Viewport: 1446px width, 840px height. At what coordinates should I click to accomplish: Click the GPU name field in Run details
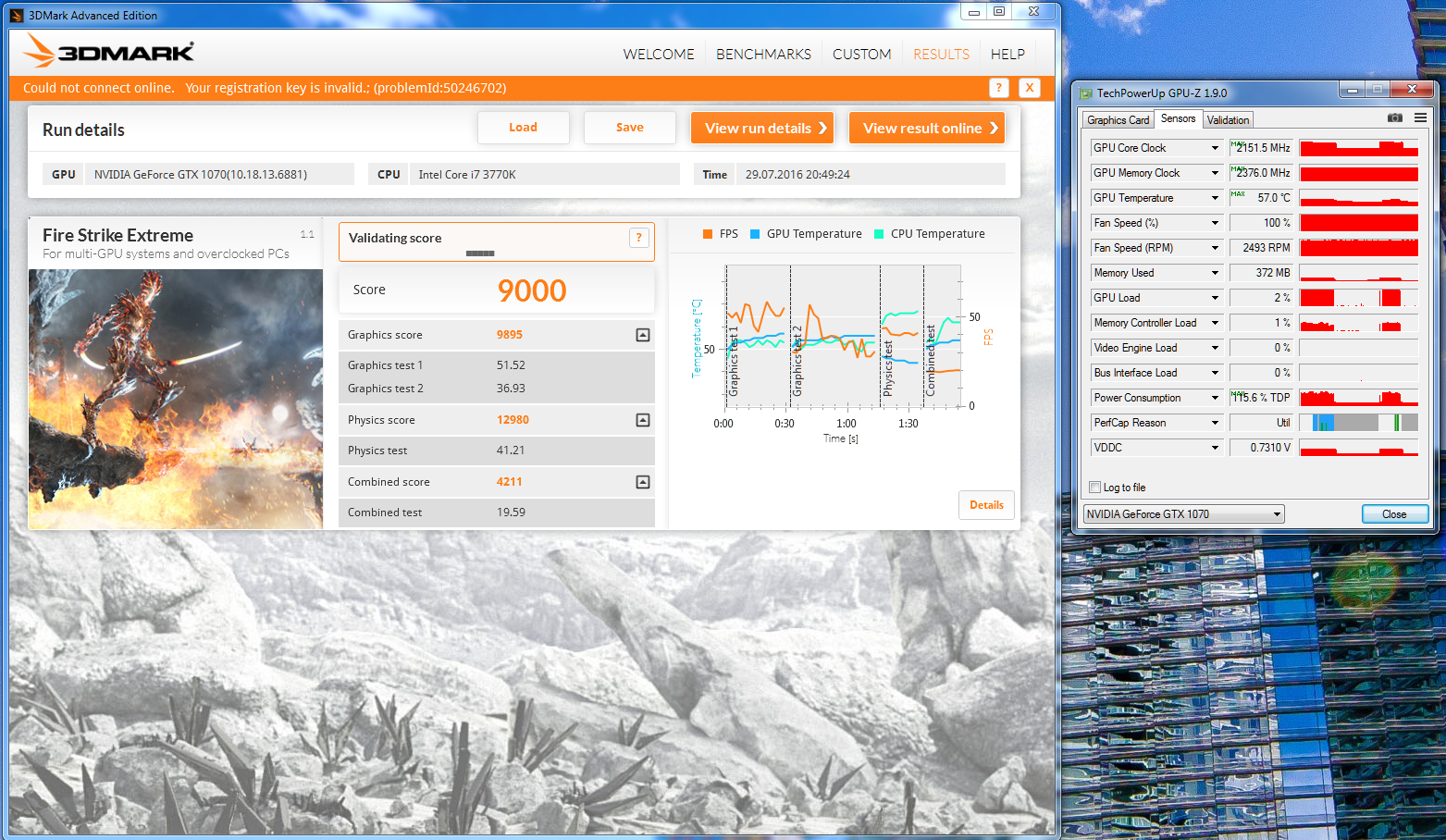pos(219,174)
